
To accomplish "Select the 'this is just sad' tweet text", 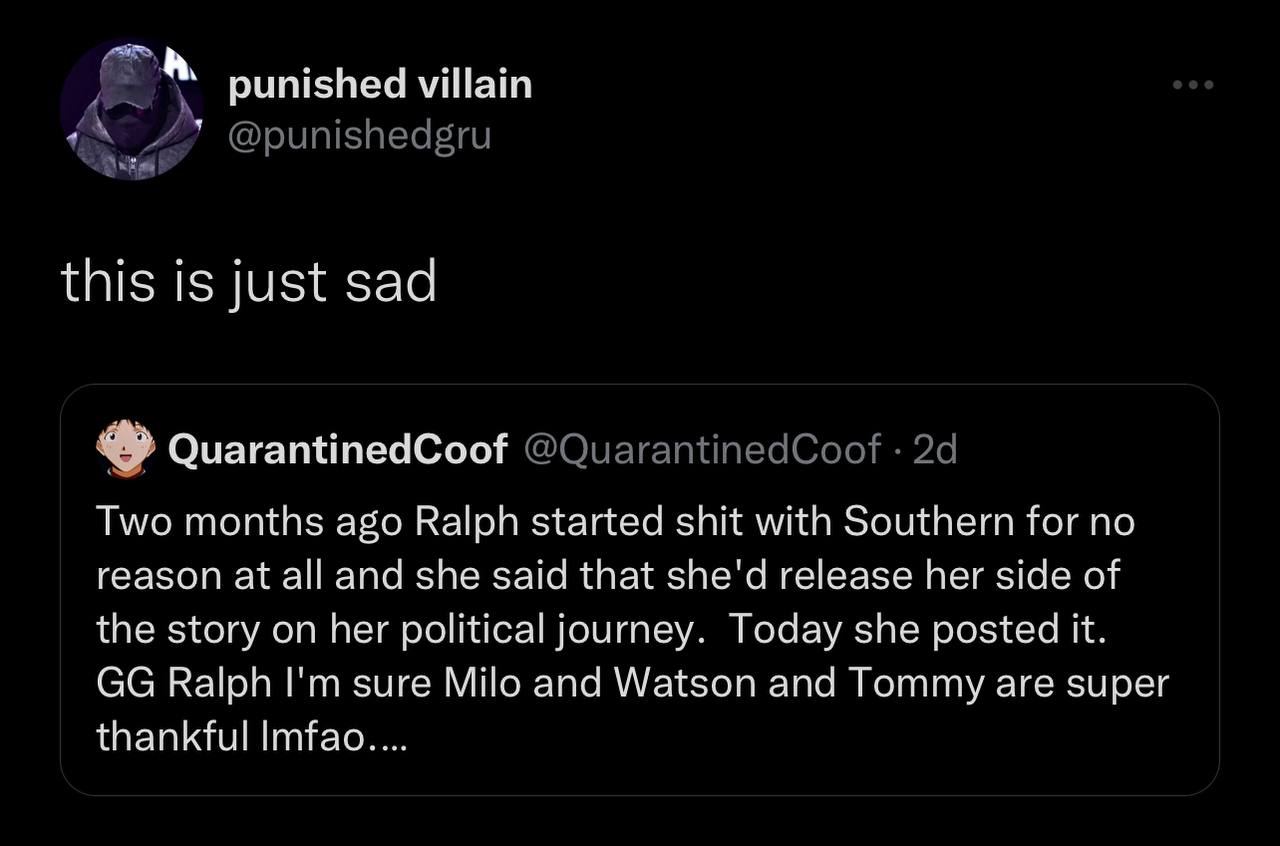I will coord(249,283).
